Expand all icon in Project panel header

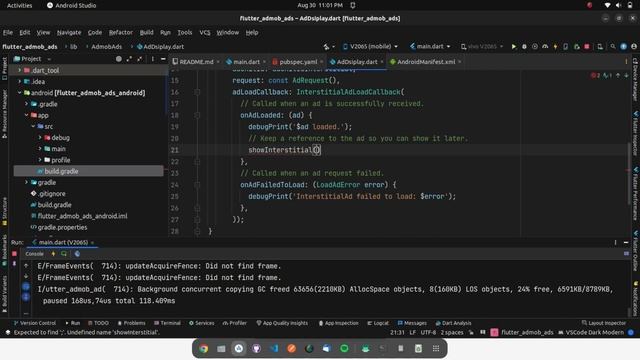click(129, 59)
